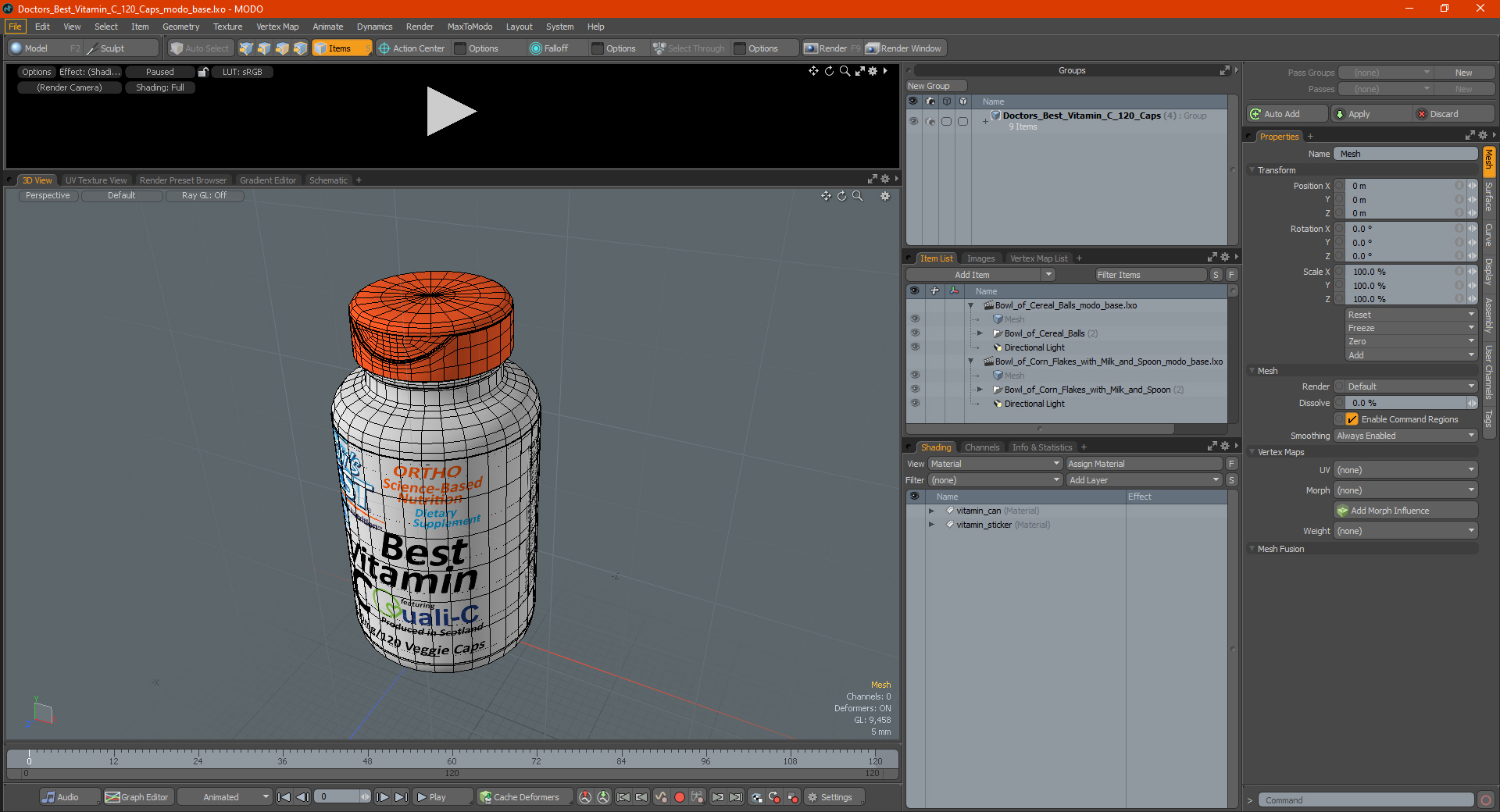Step to next frame button
This screenshot has width=1500, height=812.
[x=382, y=797]
